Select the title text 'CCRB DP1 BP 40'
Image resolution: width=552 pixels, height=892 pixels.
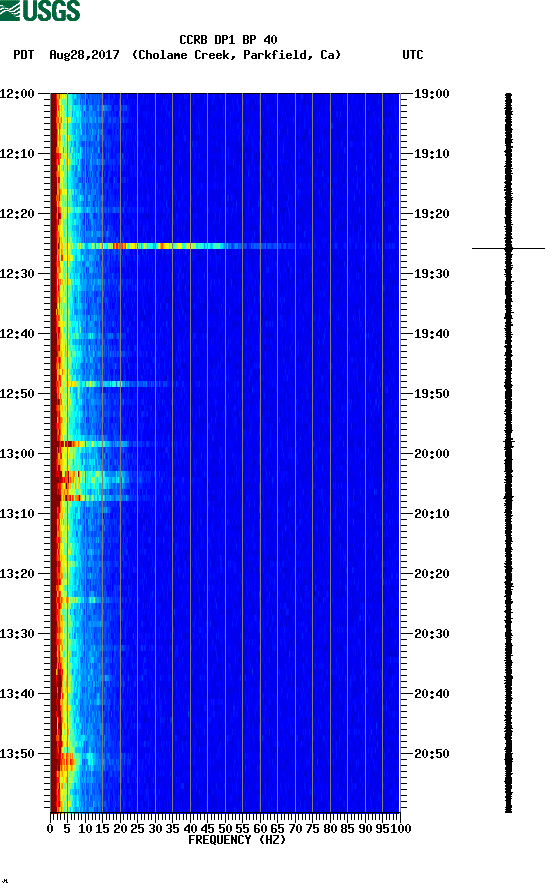click(x=228, y=40)
